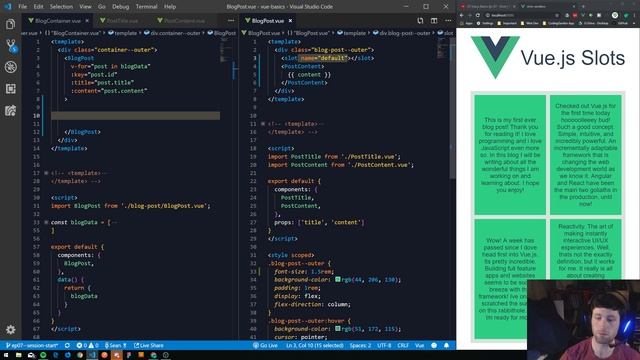Open the File menu
Image resolution: width=640 pixels, height=360 pixels.
(x=23, y=7)
